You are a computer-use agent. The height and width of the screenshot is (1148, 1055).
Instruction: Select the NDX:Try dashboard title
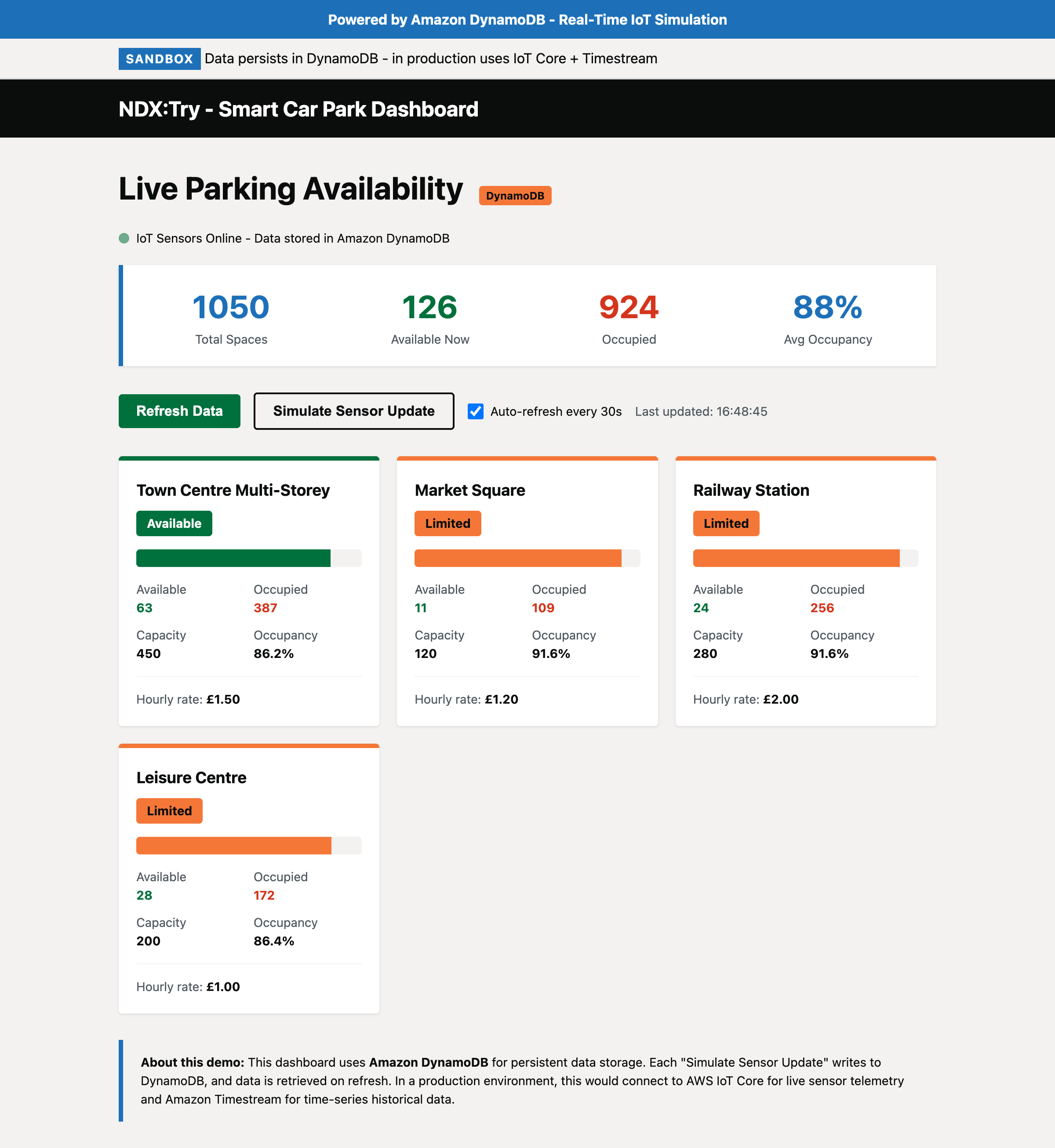[298, 109]
